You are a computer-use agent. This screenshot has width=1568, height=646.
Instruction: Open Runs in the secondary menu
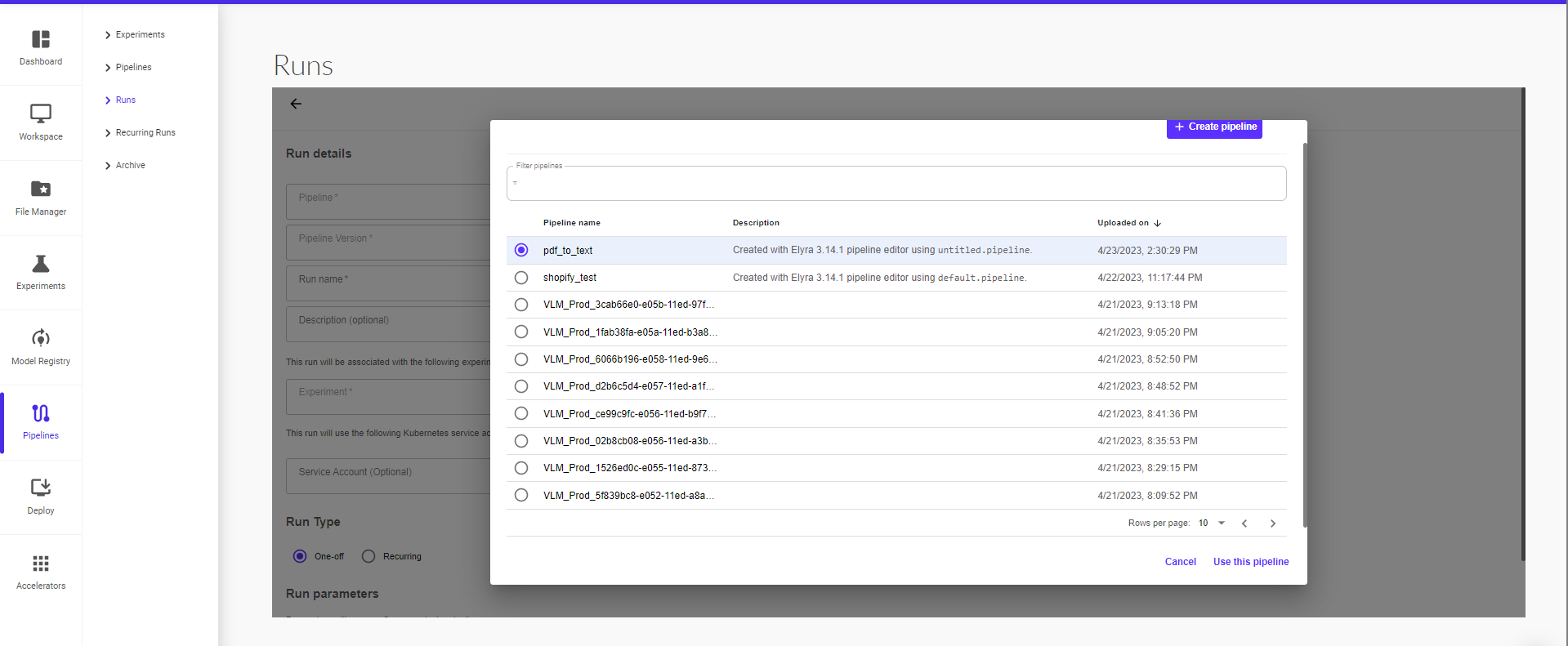(x=126, y=100)
